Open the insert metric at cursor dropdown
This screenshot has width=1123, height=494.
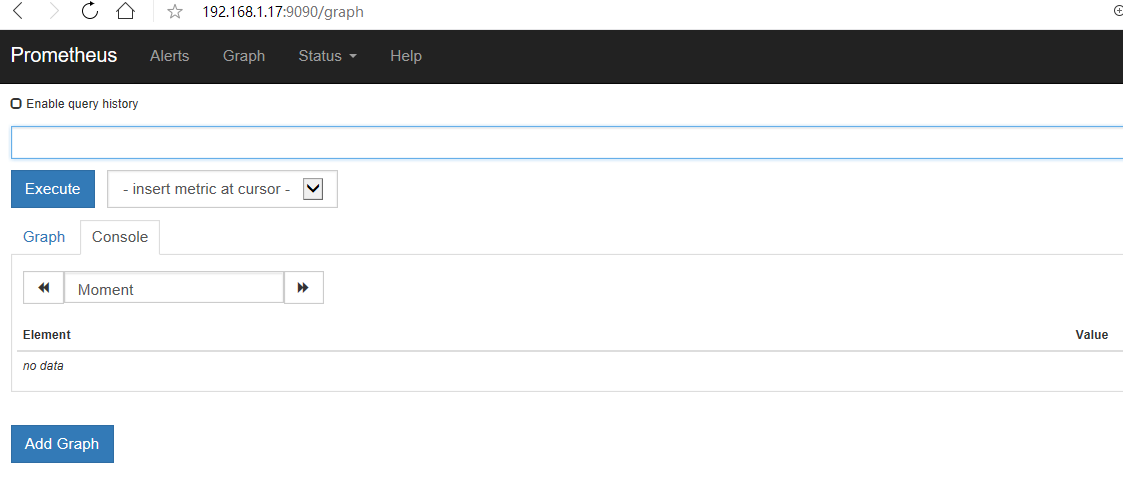[222, 189]
